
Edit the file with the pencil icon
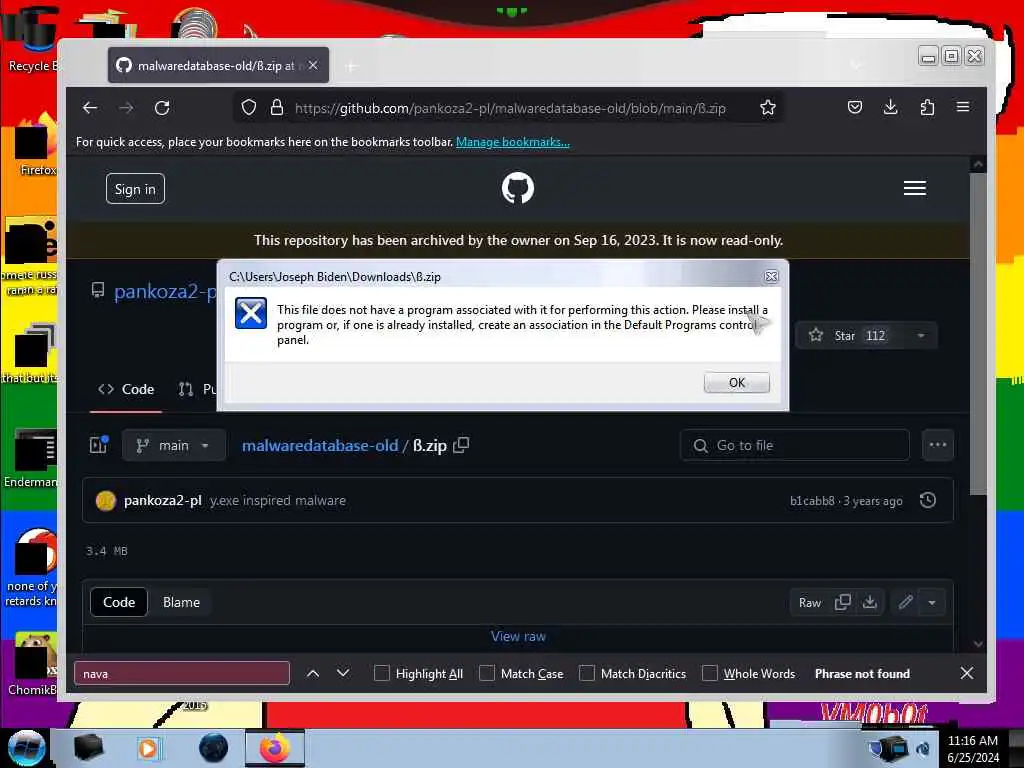point(905,602)
